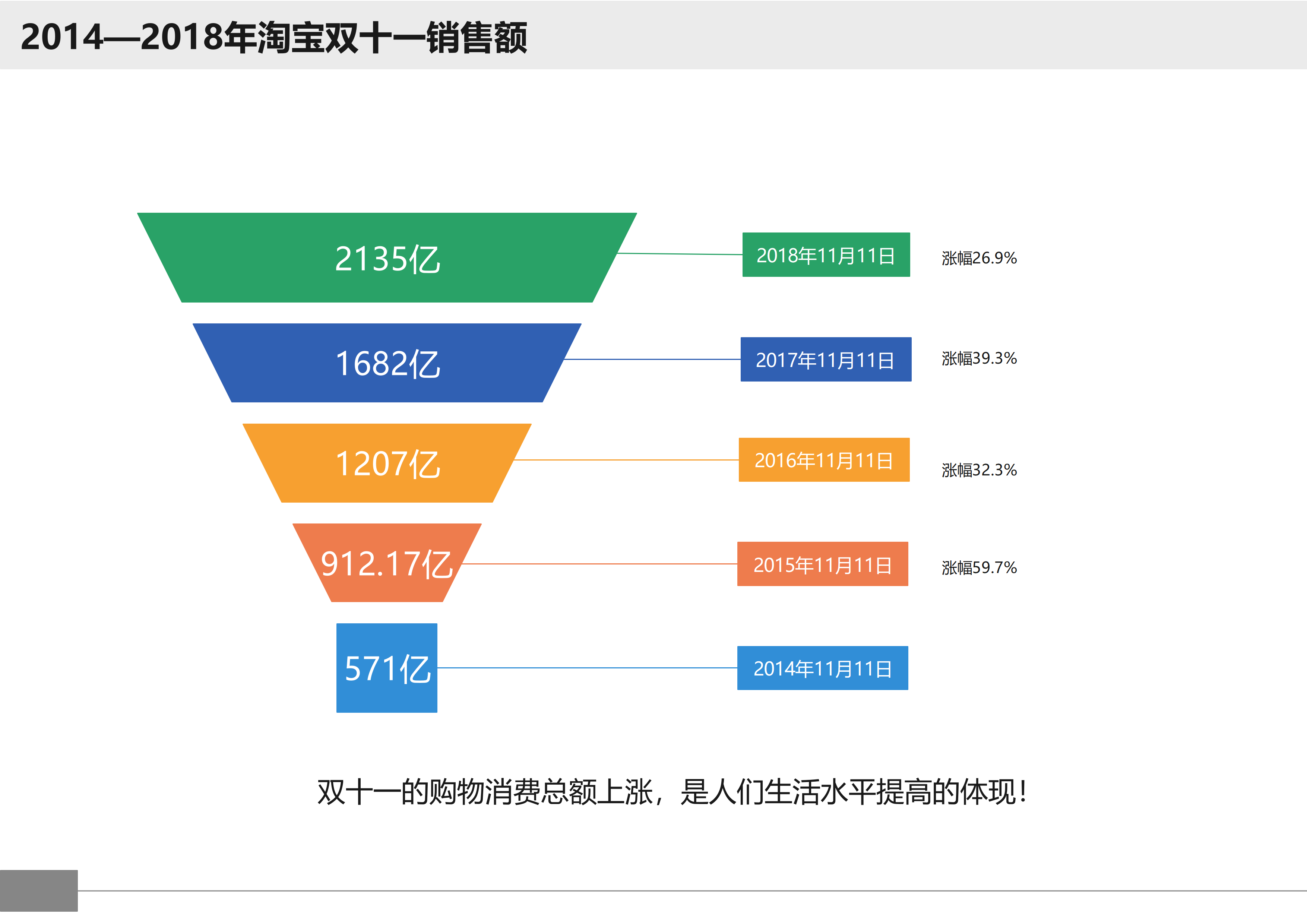Select the 571亿 square block
The width and height of the screenshot is (1307, 924).
387,668
